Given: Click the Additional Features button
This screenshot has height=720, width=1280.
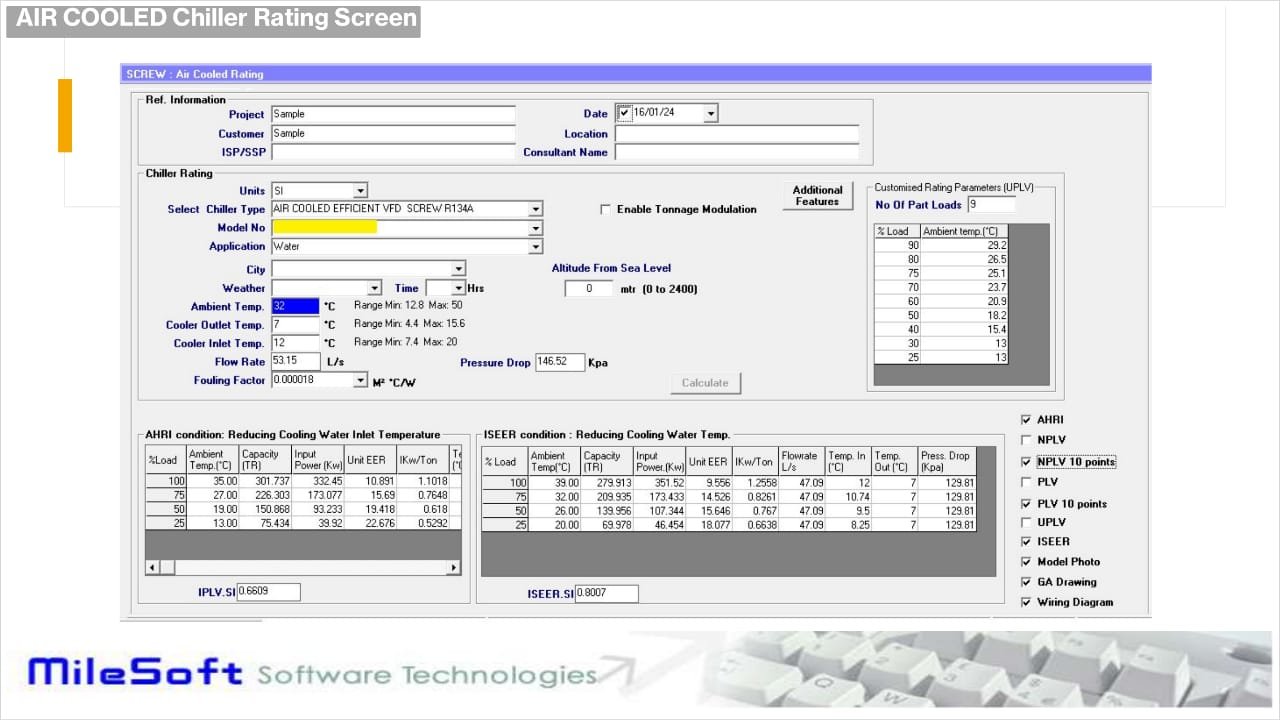Looking at the screenshot, I should (817, 196).
